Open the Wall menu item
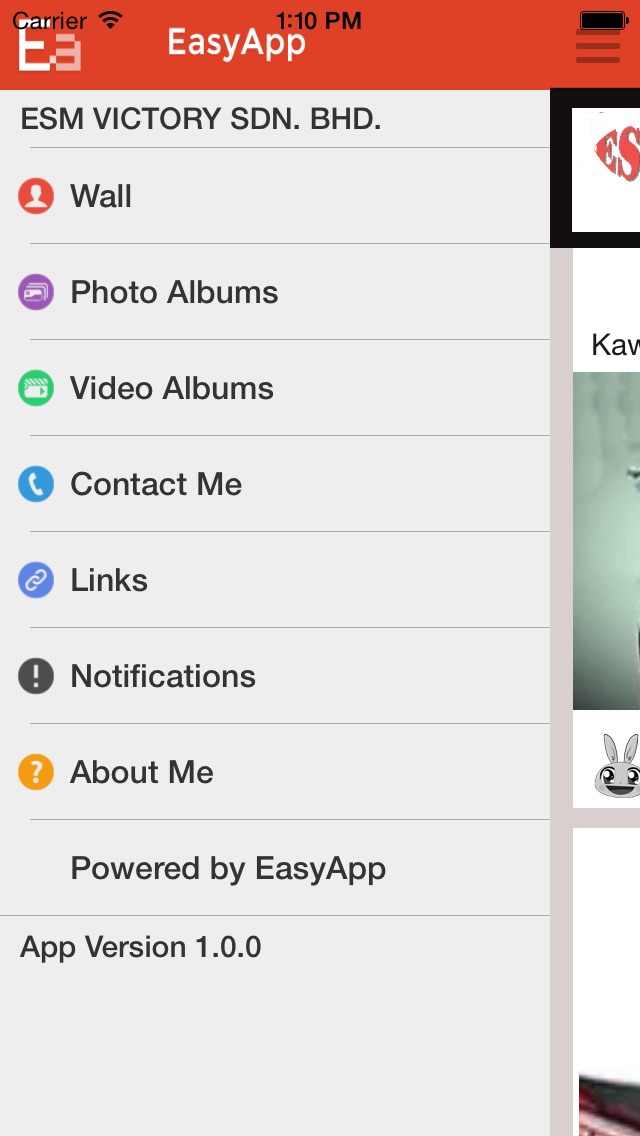 point(275,196)
